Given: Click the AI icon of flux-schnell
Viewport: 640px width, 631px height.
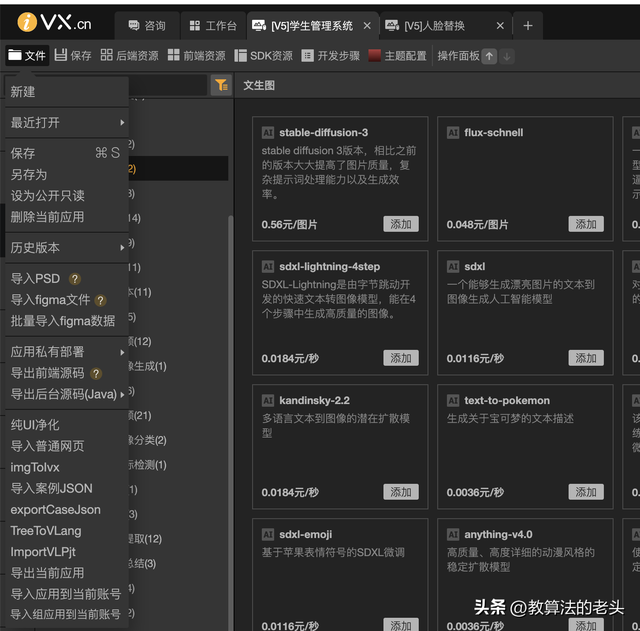Looking at the screenshot, I should pos(453,133).
